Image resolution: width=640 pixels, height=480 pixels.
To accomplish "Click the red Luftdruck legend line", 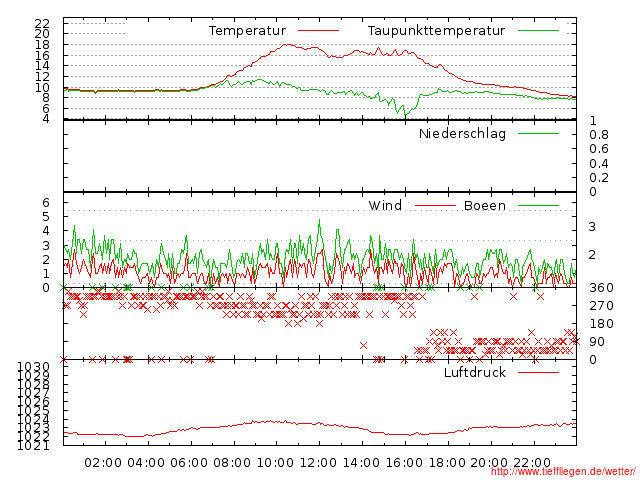I will point(538,372).
